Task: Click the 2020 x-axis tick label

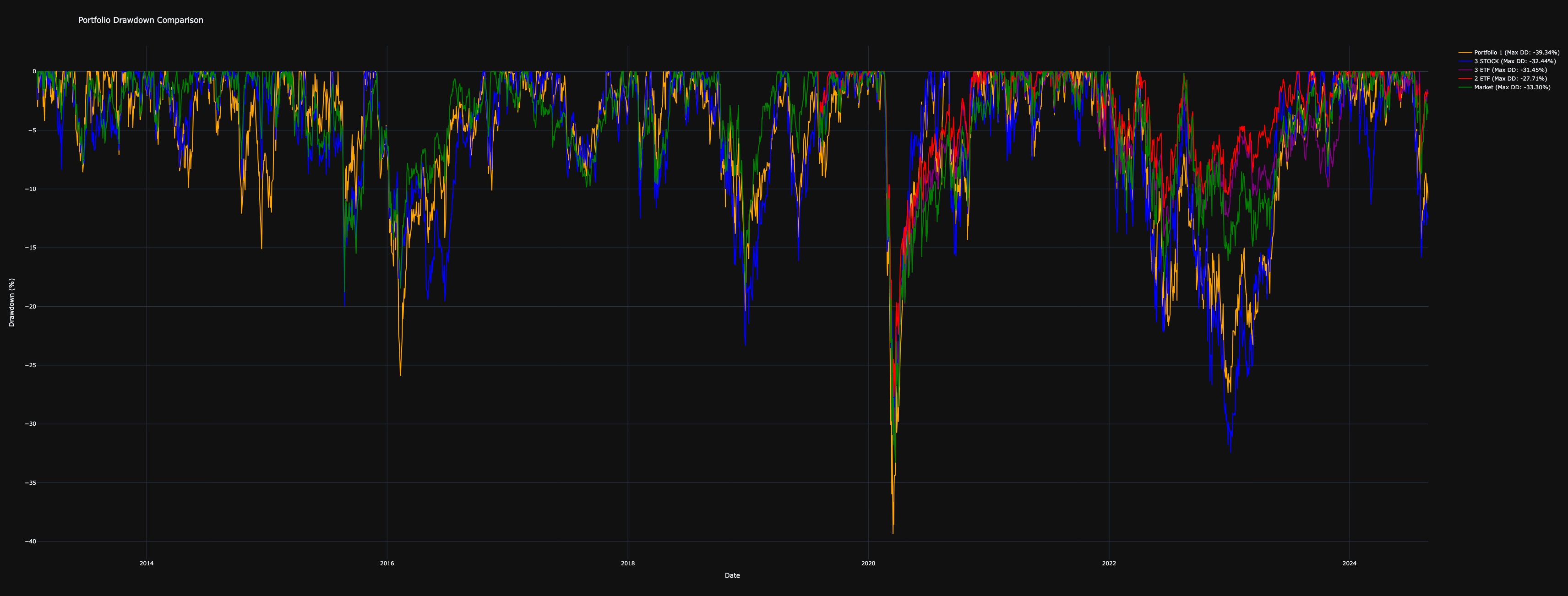Action: pos(868,563)
